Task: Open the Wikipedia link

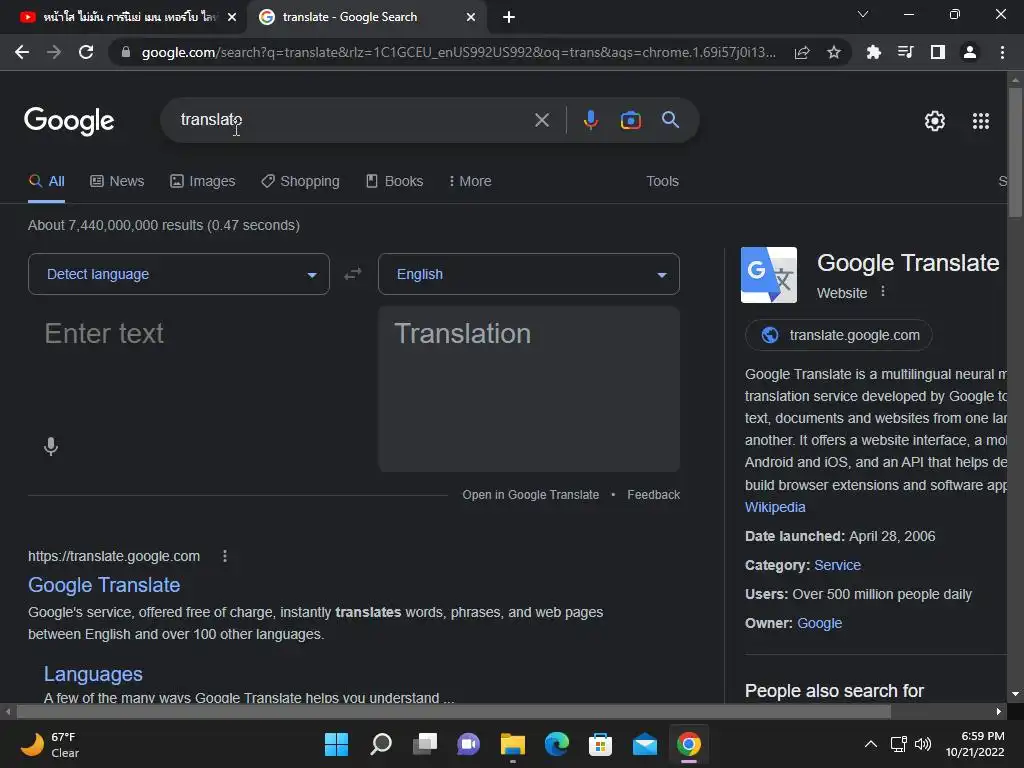Action: coord(775,507)
